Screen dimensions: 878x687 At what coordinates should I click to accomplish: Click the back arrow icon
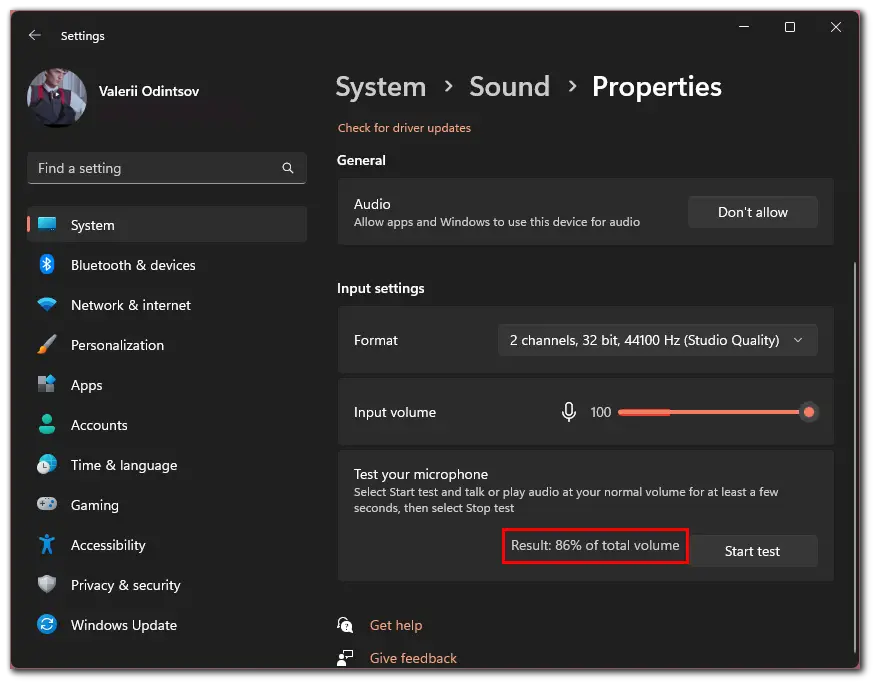click(35, 35)
